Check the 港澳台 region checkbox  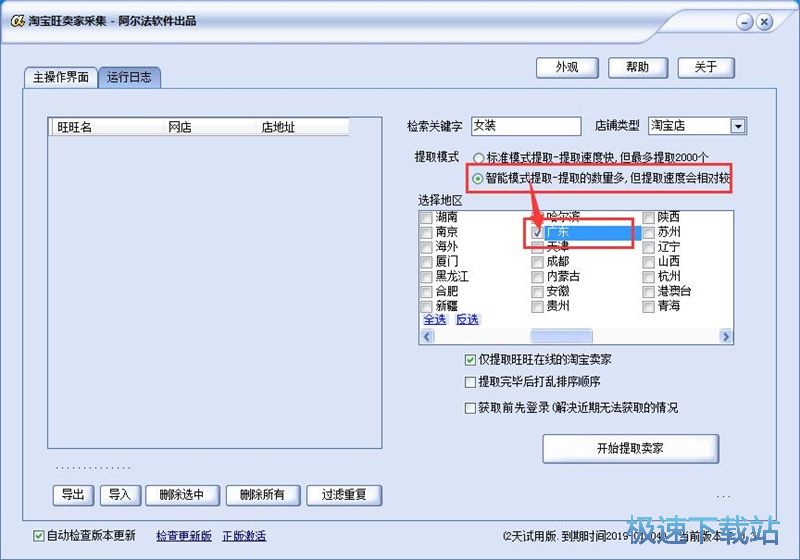648,292
